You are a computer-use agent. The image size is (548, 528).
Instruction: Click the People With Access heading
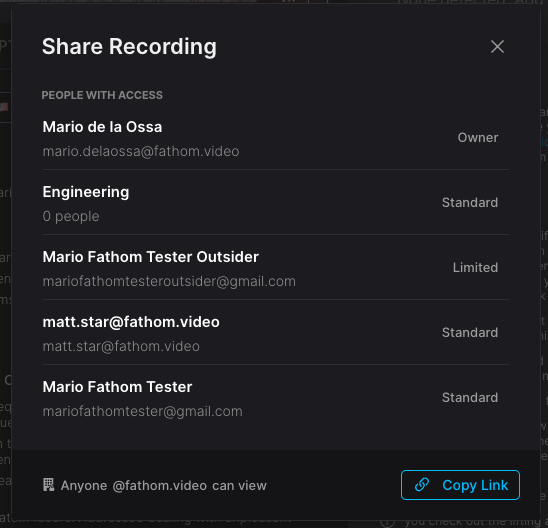tap(102, 95)
